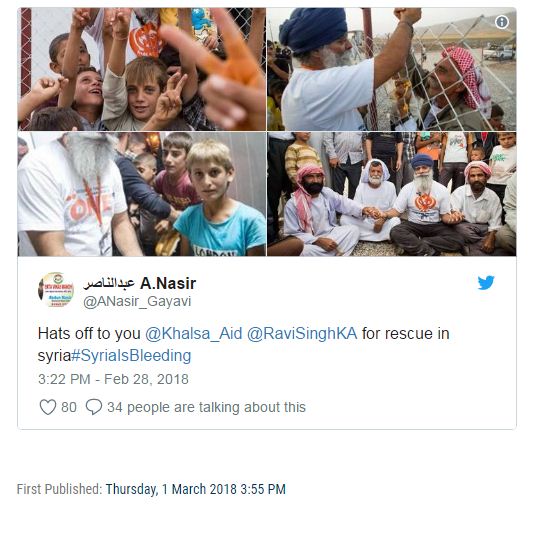The height and width of the screenshot is (534, 540).
Task: Click the A.Nasir display name
Action: click(168, 283)
